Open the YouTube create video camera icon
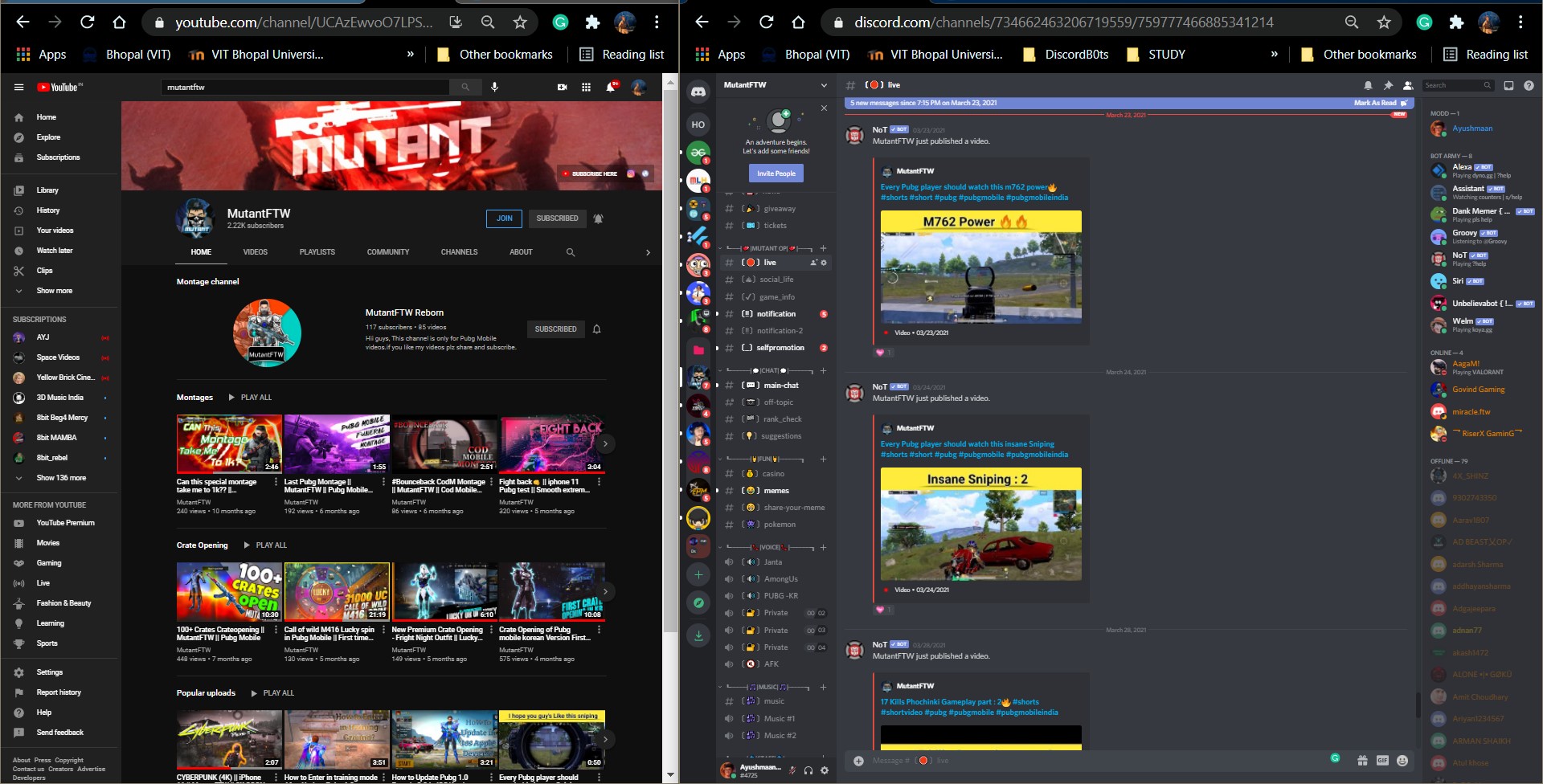 563,87
